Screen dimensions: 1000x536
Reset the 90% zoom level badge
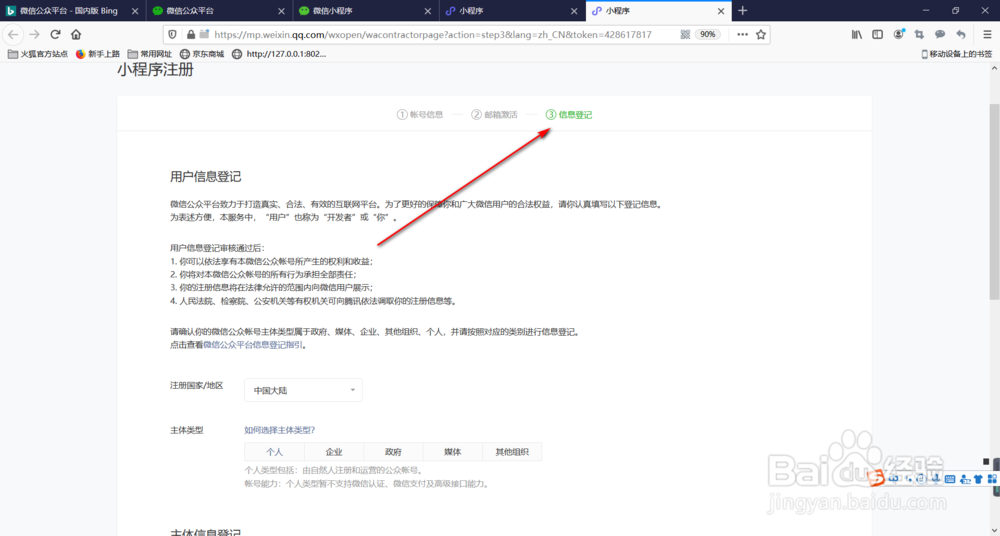tap(707, 34)
